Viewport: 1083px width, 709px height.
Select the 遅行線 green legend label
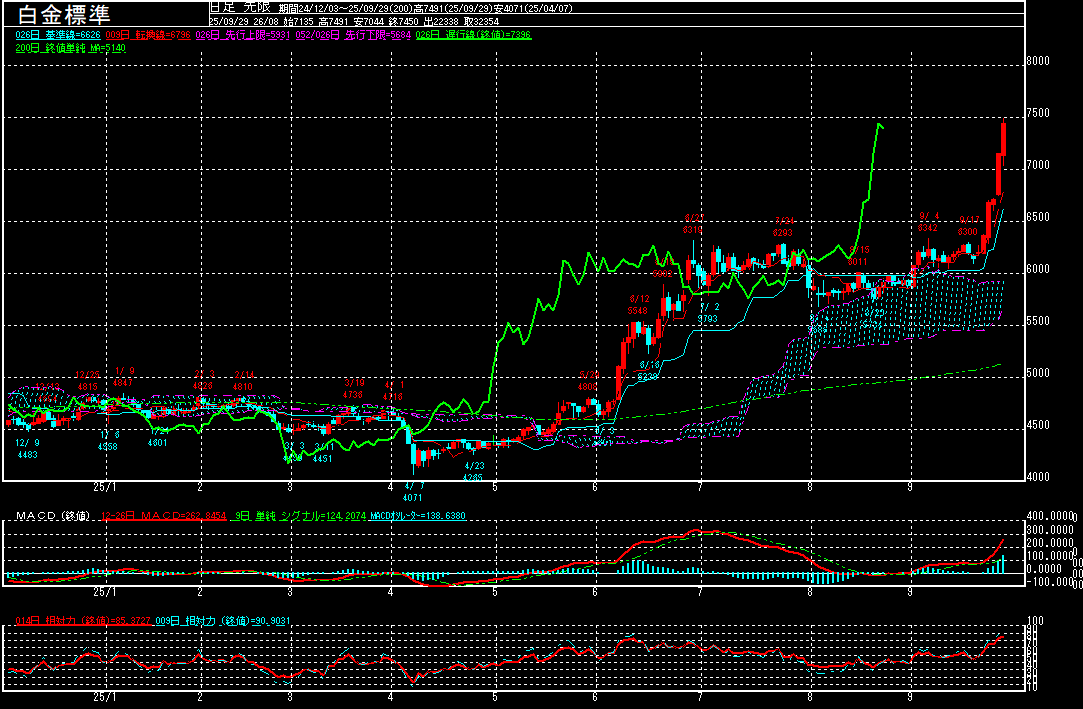point(474,35)
